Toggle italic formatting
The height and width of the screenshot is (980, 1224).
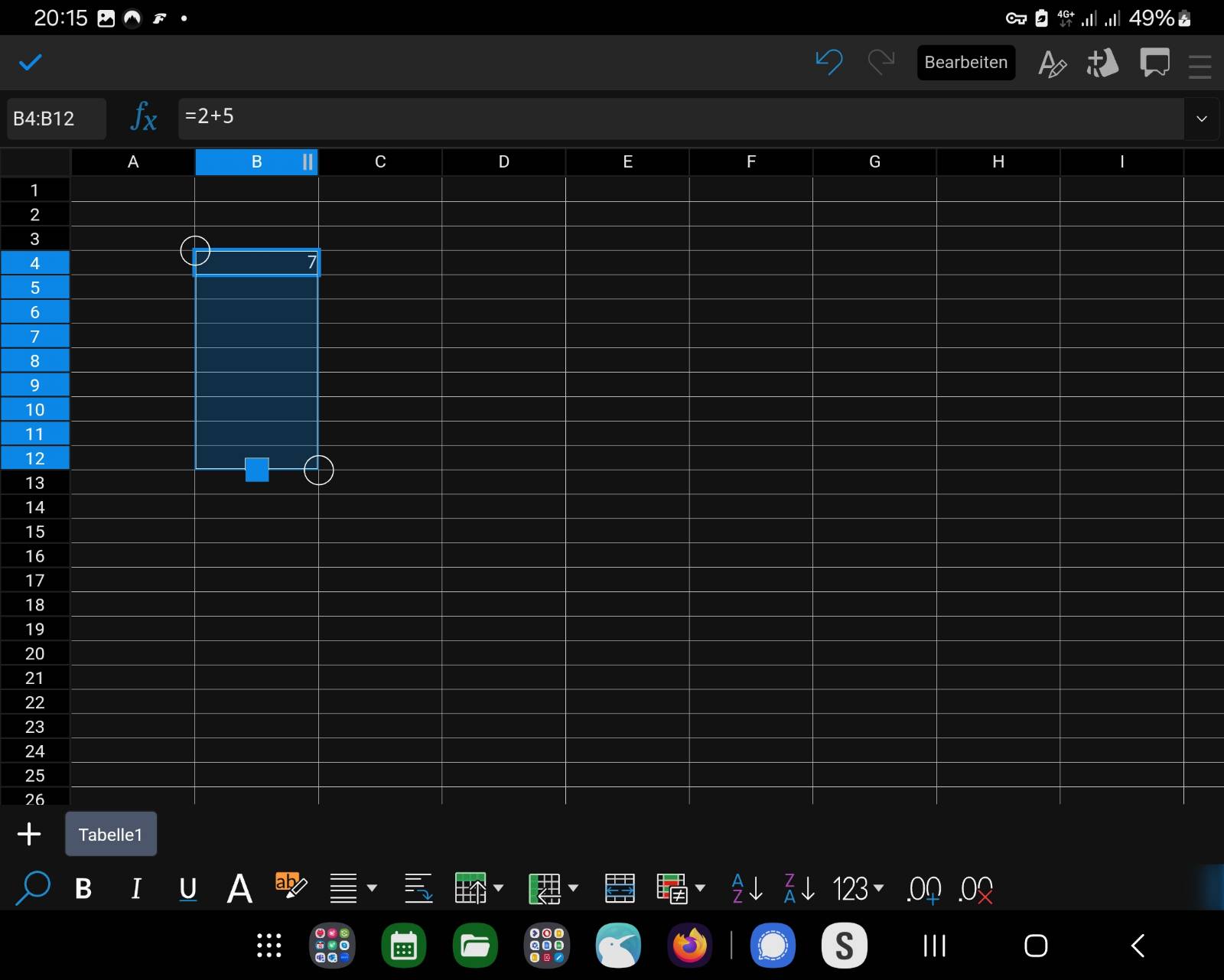click(136, 888)
